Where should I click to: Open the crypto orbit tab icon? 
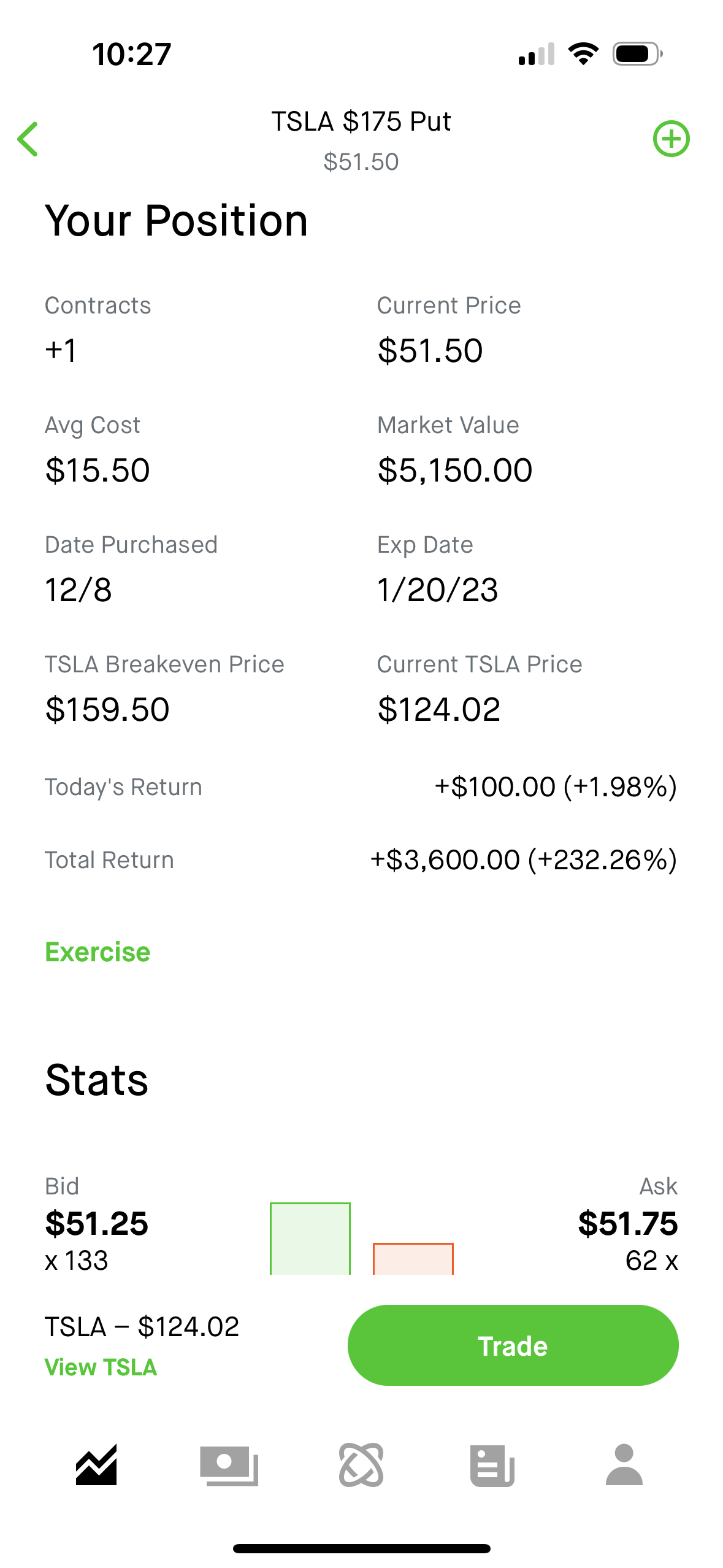coord(361,1465)
